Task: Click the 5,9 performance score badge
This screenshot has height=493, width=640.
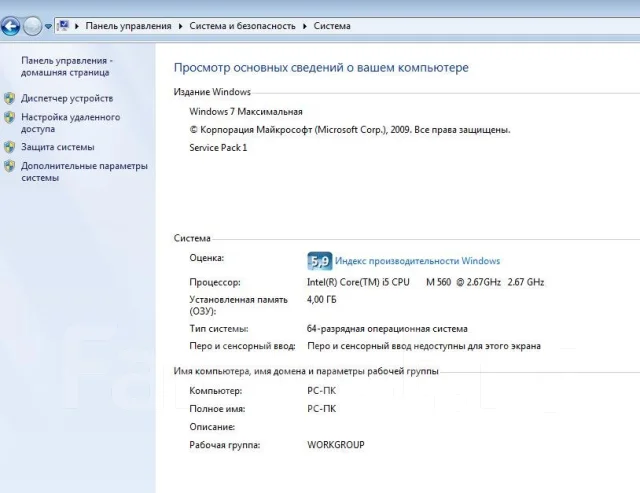Action: [319, 261]
